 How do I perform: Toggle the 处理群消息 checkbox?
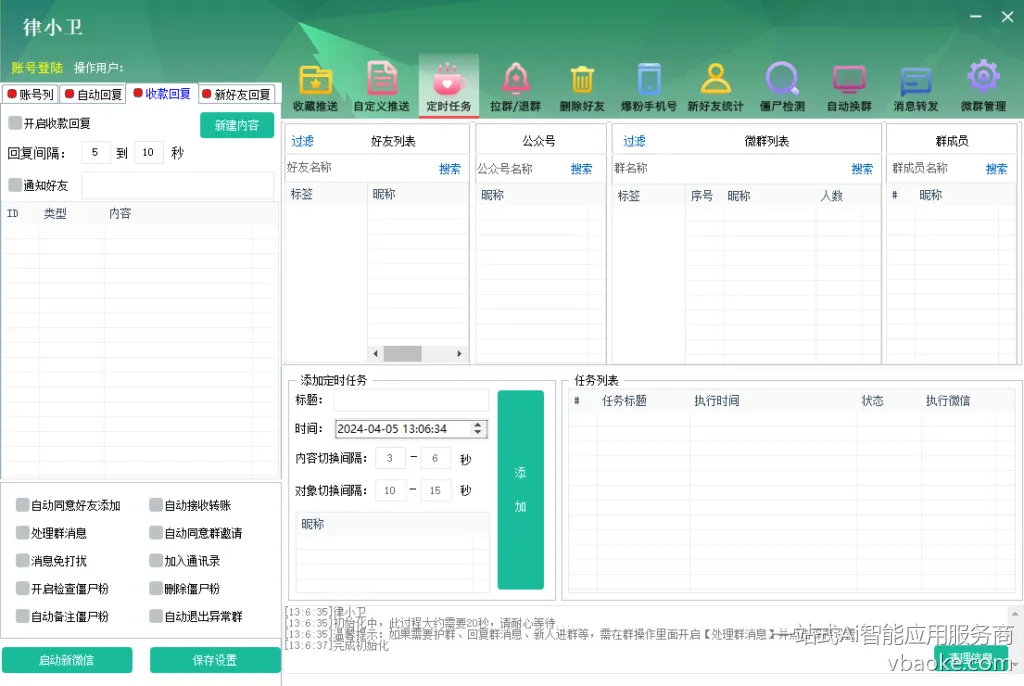point(23,533)
